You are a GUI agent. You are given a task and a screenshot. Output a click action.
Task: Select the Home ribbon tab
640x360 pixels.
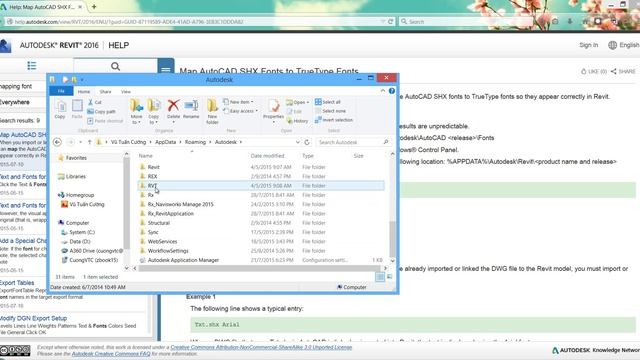click(84, 92)
